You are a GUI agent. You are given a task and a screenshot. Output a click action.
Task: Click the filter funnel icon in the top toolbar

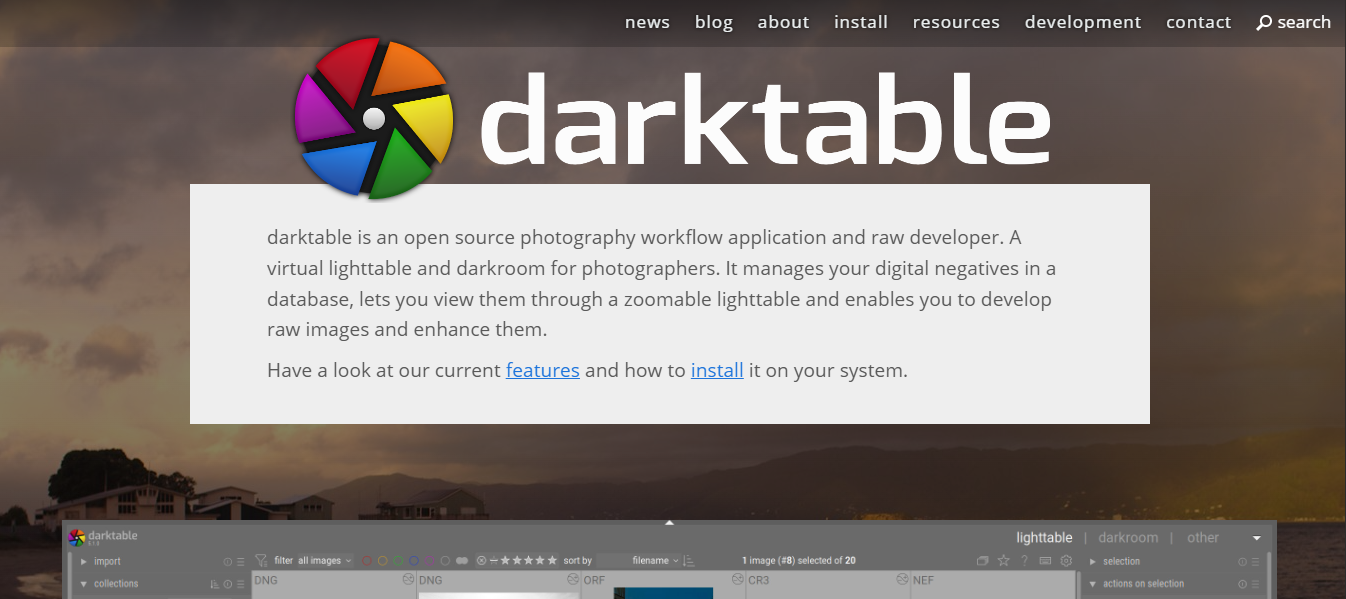click(x=262, y=561)
